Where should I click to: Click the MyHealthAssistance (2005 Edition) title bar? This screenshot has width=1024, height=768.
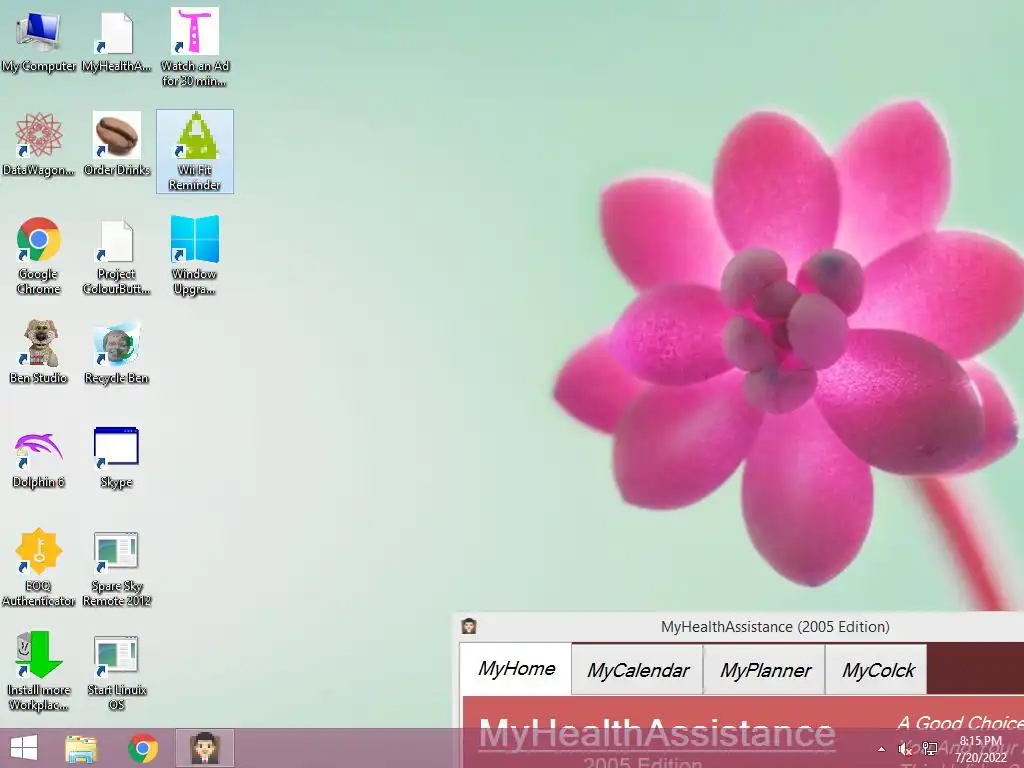click(x=775, y=627)
